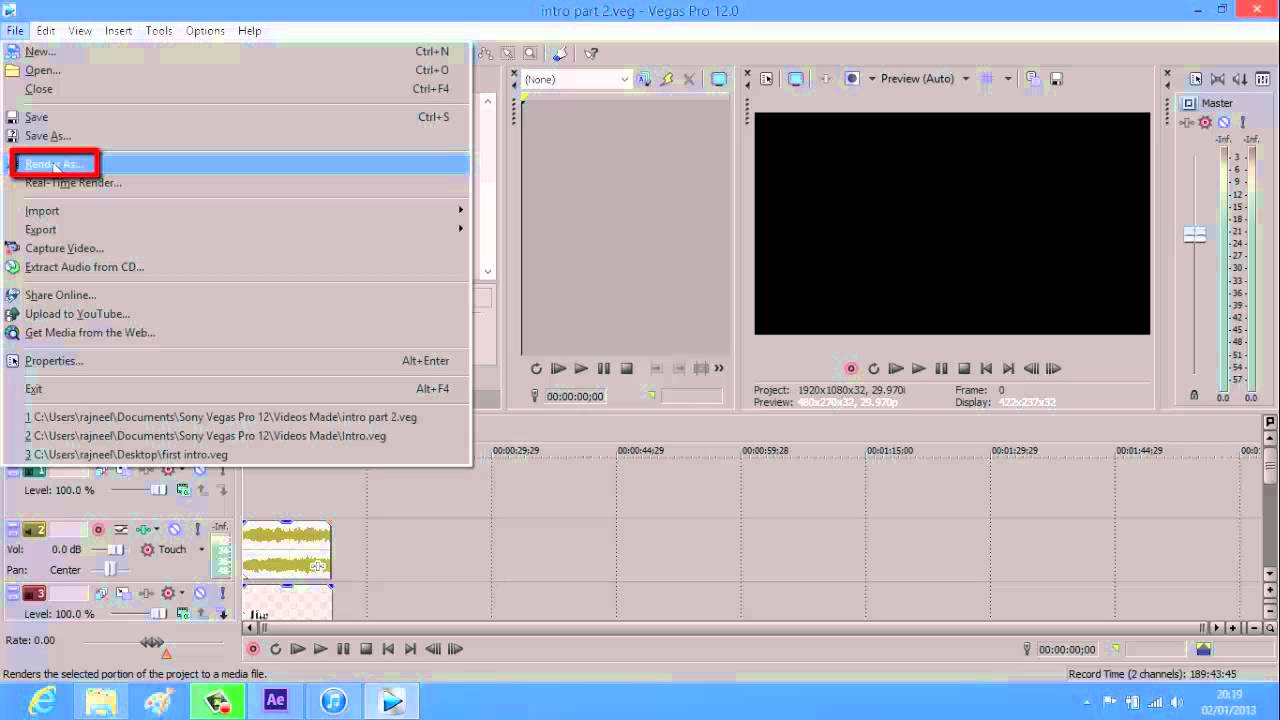Choose Capture Video... menu entry

coord(64,249)
